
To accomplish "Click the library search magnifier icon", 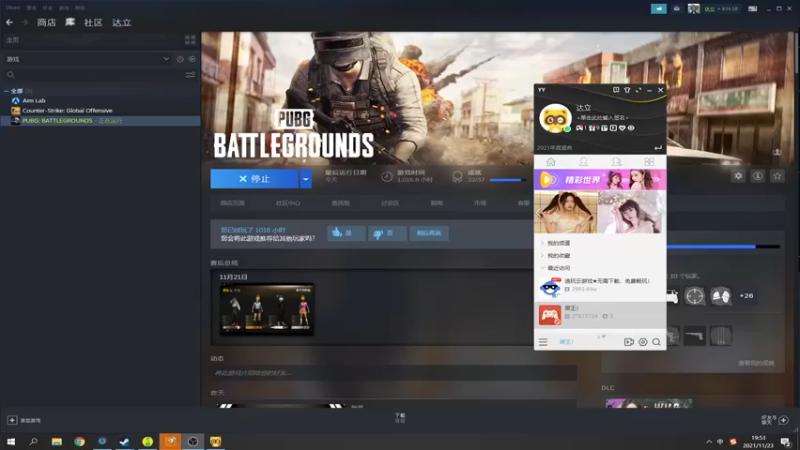I will [11, 75].
